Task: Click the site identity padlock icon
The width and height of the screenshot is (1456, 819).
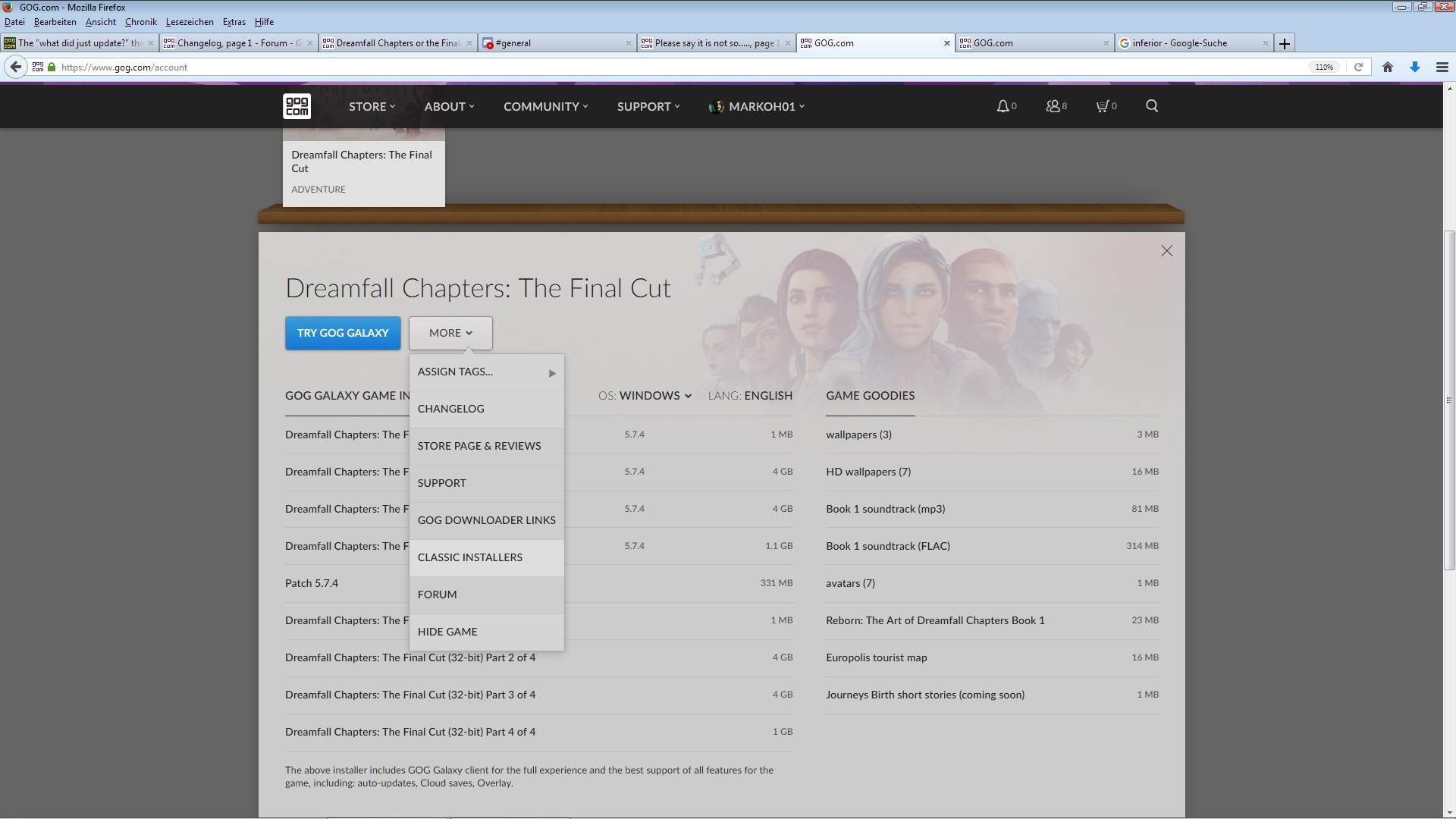Action: 52,67
